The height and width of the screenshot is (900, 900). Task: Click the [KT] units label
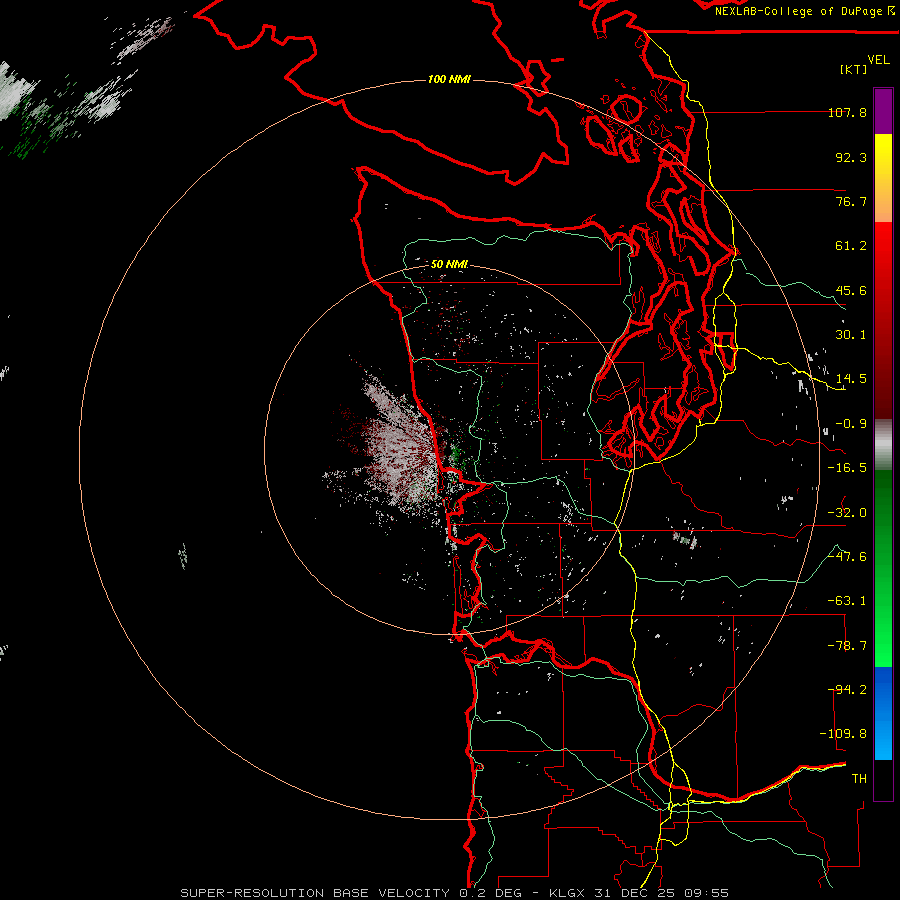coord(854,69)
